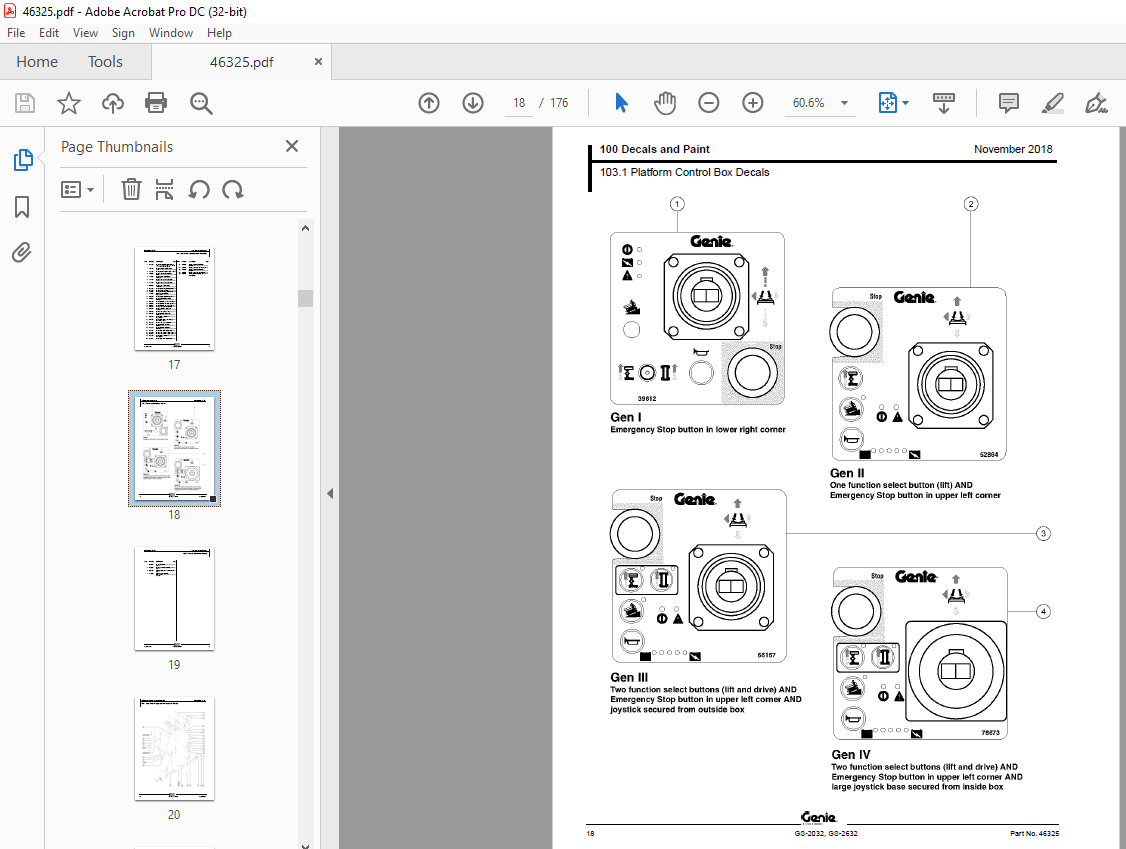The width and height of the screenshot is (1126, 849).
Task: Go to previous page arrow
Action: click(429, 103)
